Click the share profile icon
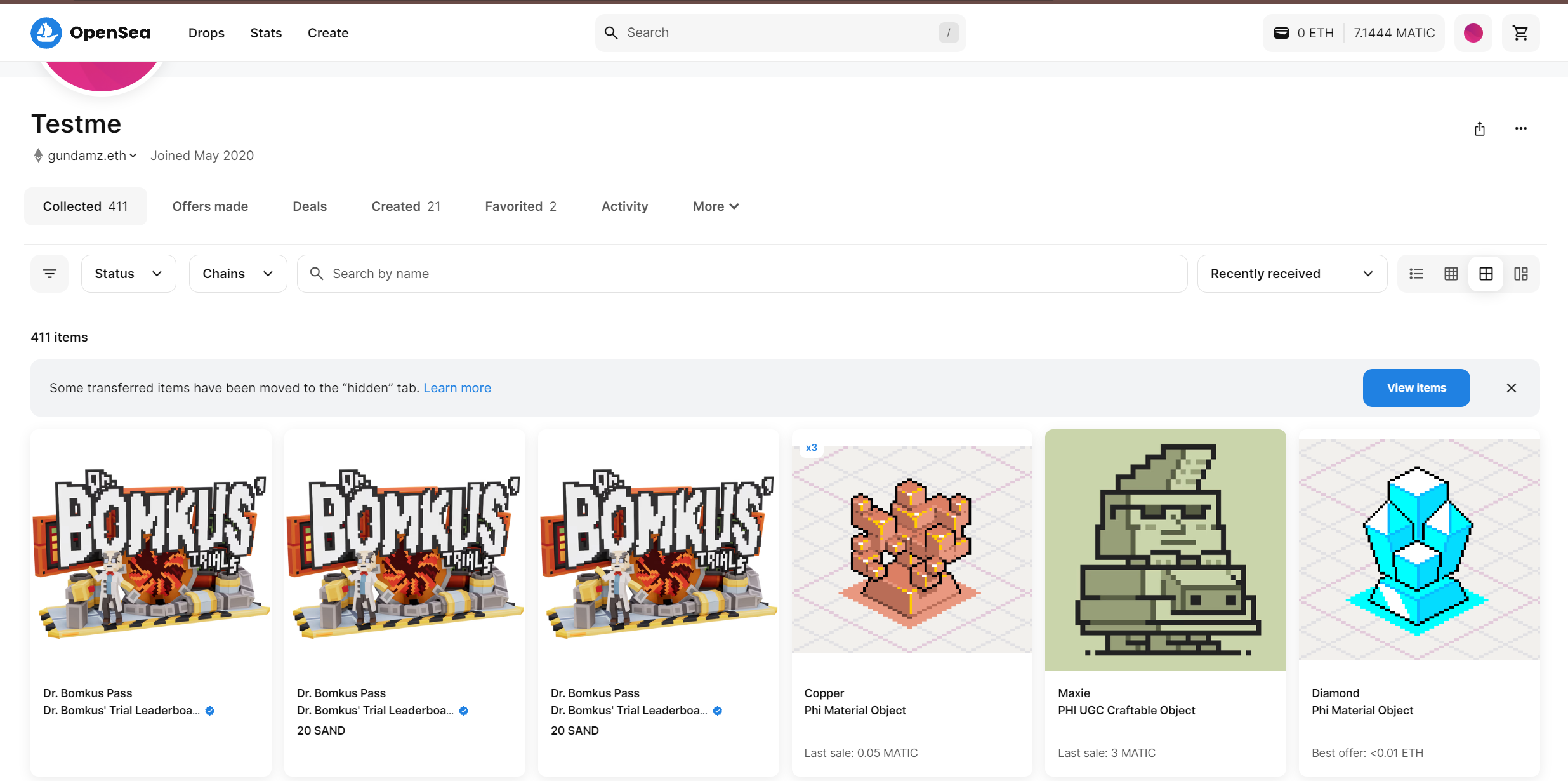Image resolution: width=1568 pixels, height=781 pixels. pyautogui.click(x=1480, y=129)
